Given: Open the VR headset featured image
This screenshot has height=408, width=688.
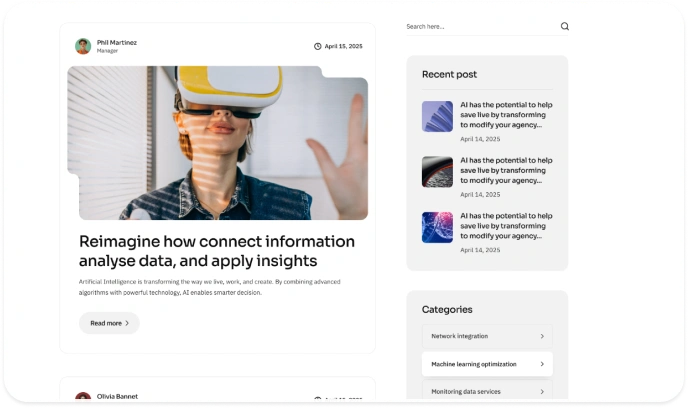Looking at the screenshot, I should click(218, 143).
